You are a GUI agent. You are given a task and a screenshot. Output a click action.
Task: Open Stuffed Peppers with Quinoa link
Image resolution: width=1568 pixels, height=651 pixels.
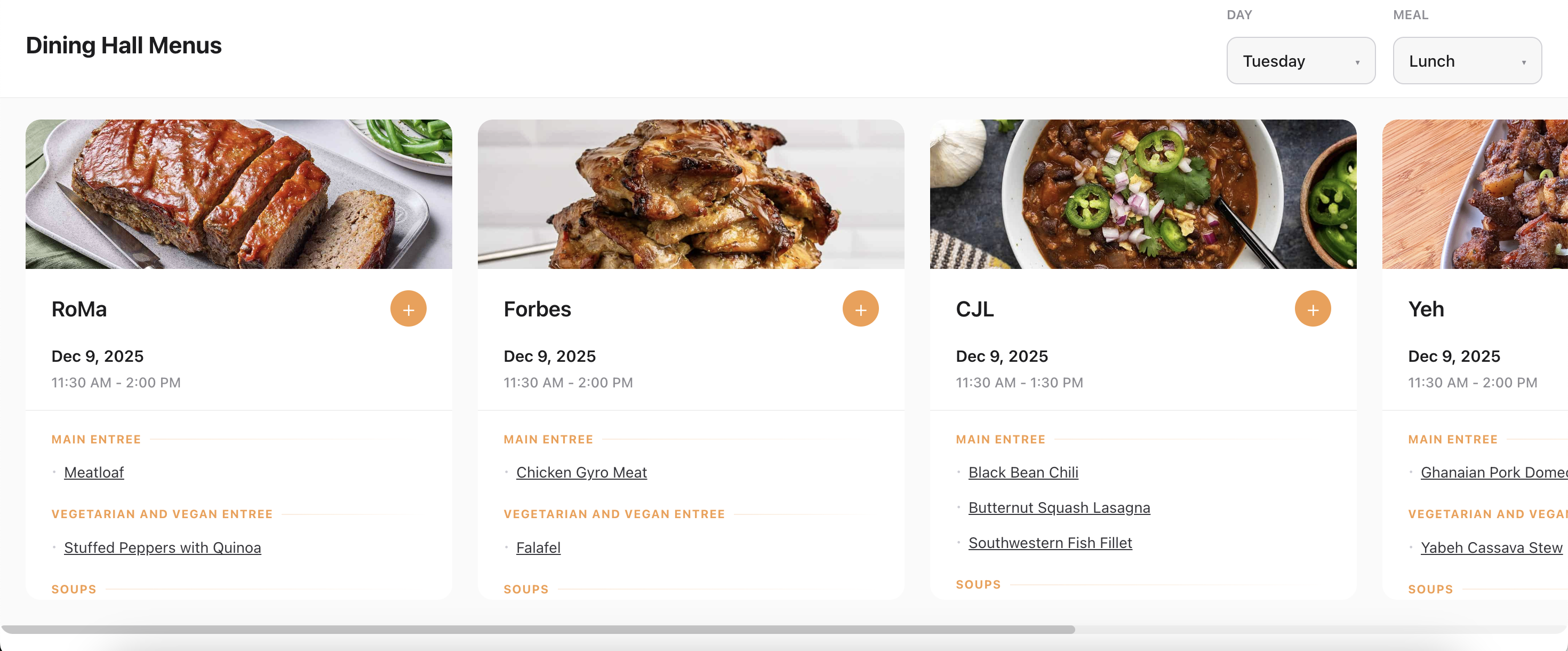tap(162, 547)
